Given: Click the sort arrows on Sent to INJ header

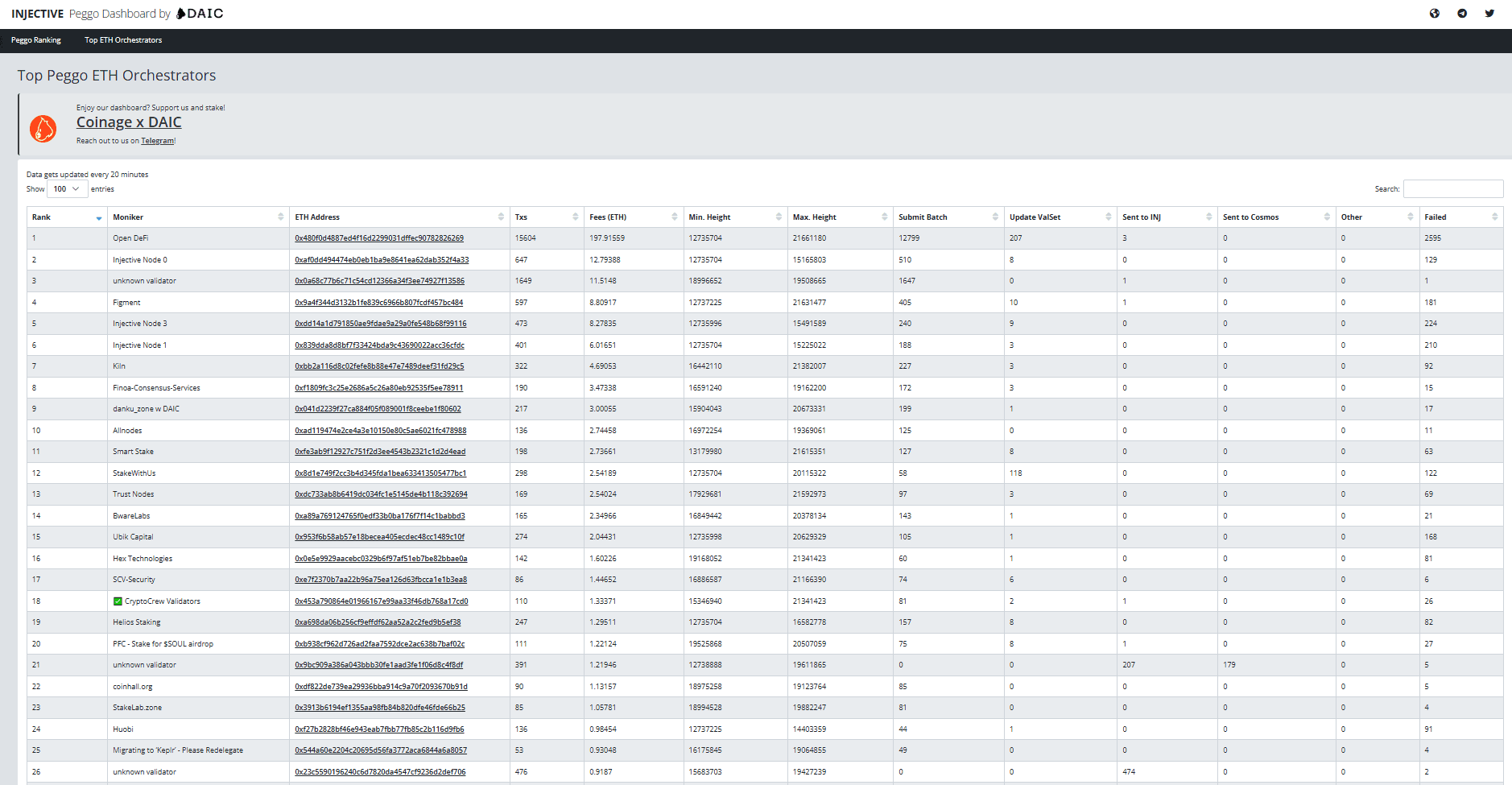Looking at the screenshot, I should [1208, 216].
